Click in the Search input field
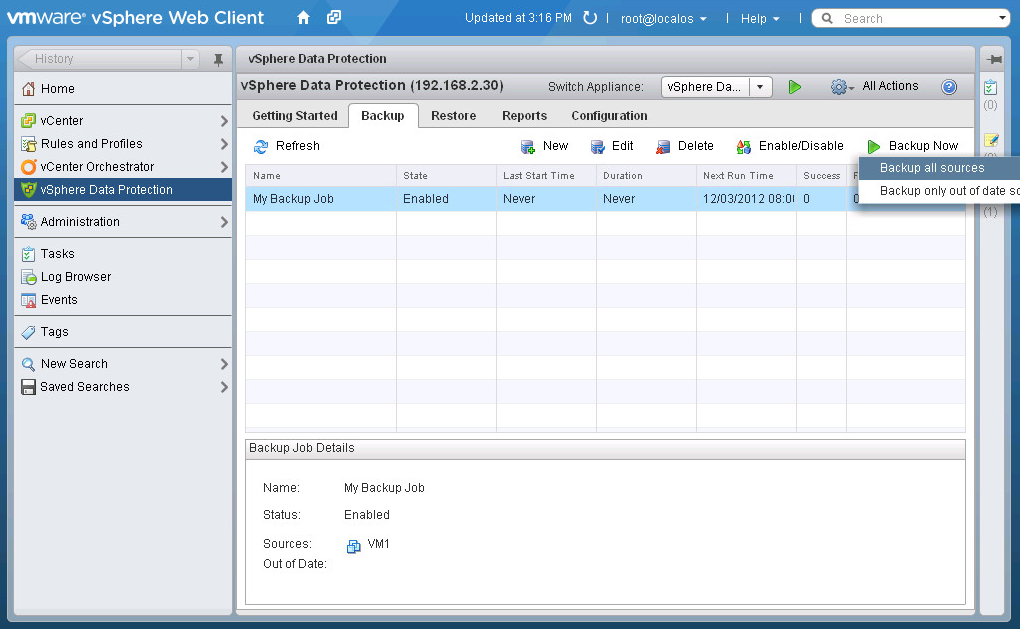The height and width of the screenshot is (629, 1020). (x=917, y=18)
